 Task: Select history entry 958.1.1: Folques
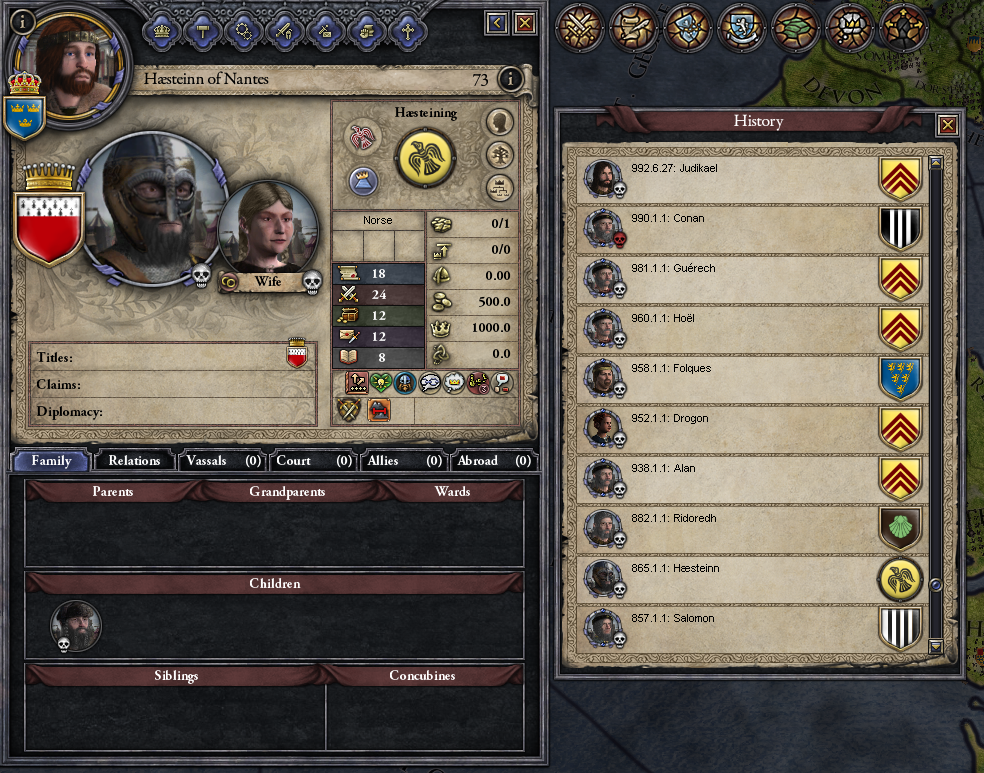(752, 379)
